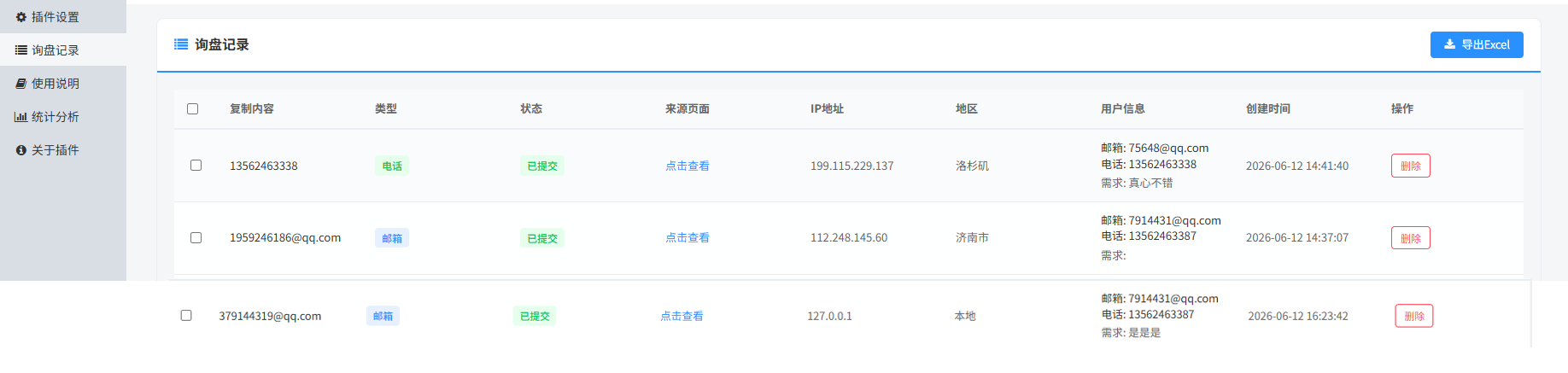Click IP address 112.248.145.60
The width and height of the screenshot is (1568, 373).
[x=849, y=237]
